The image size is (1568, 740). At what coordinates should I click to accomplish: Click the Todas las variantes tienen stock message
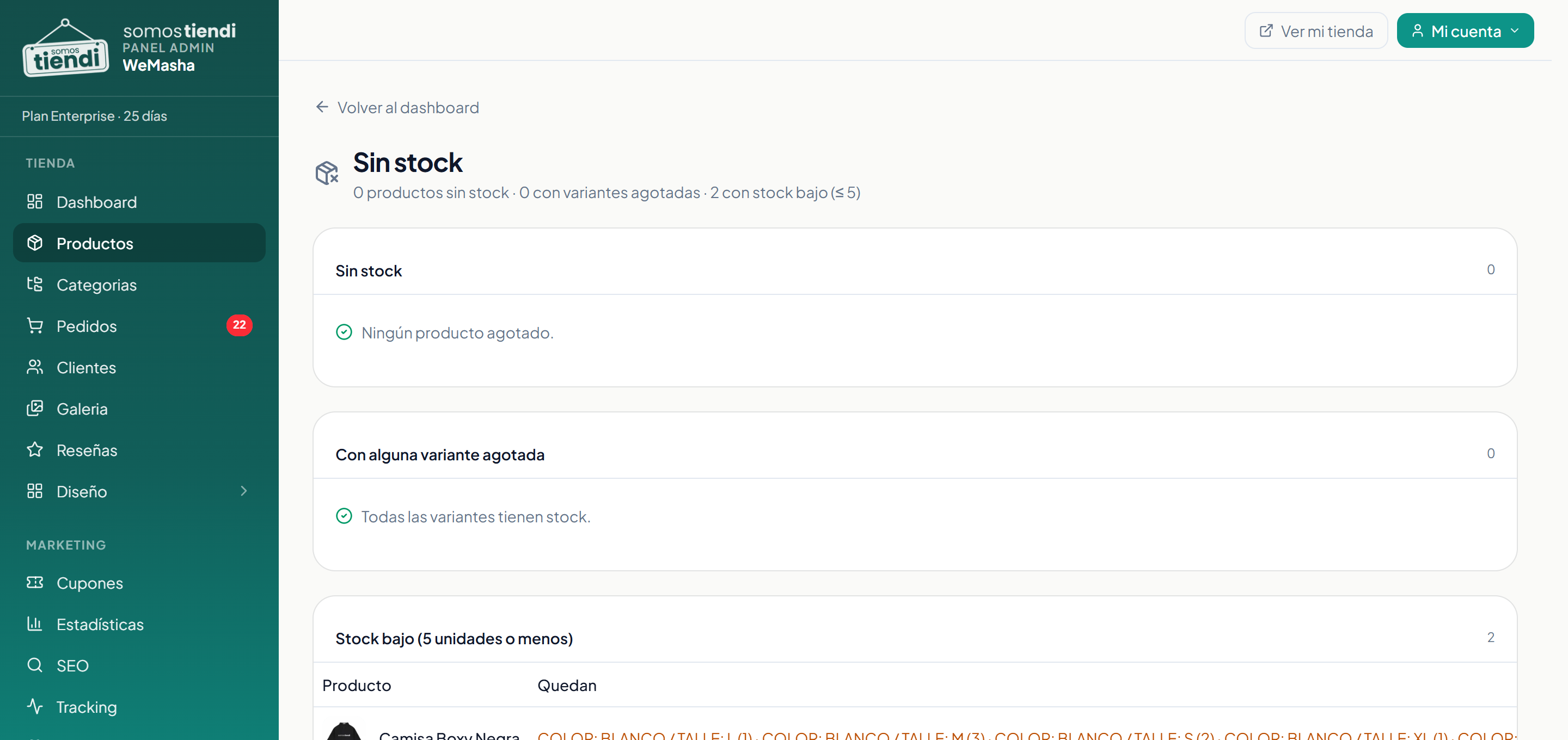[x=476, y=516]
